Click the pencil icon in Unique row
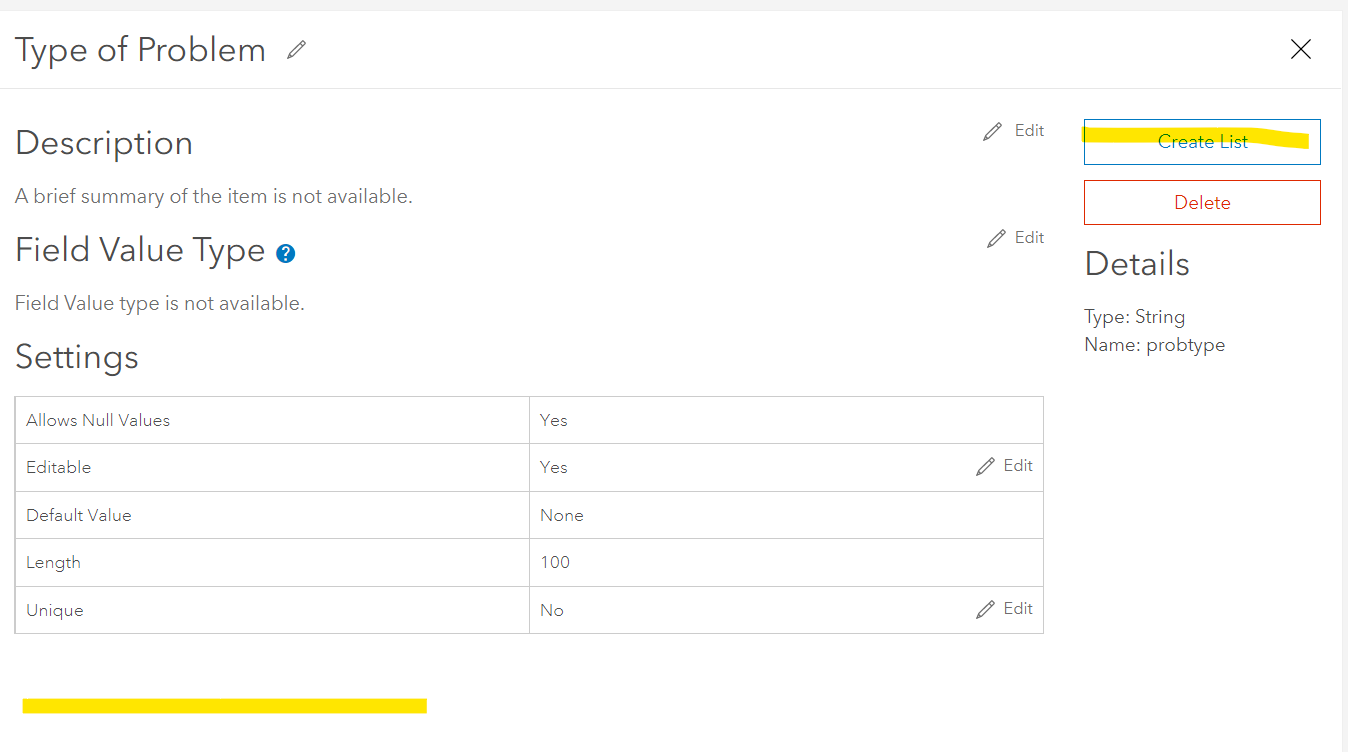 click(985, 609)
